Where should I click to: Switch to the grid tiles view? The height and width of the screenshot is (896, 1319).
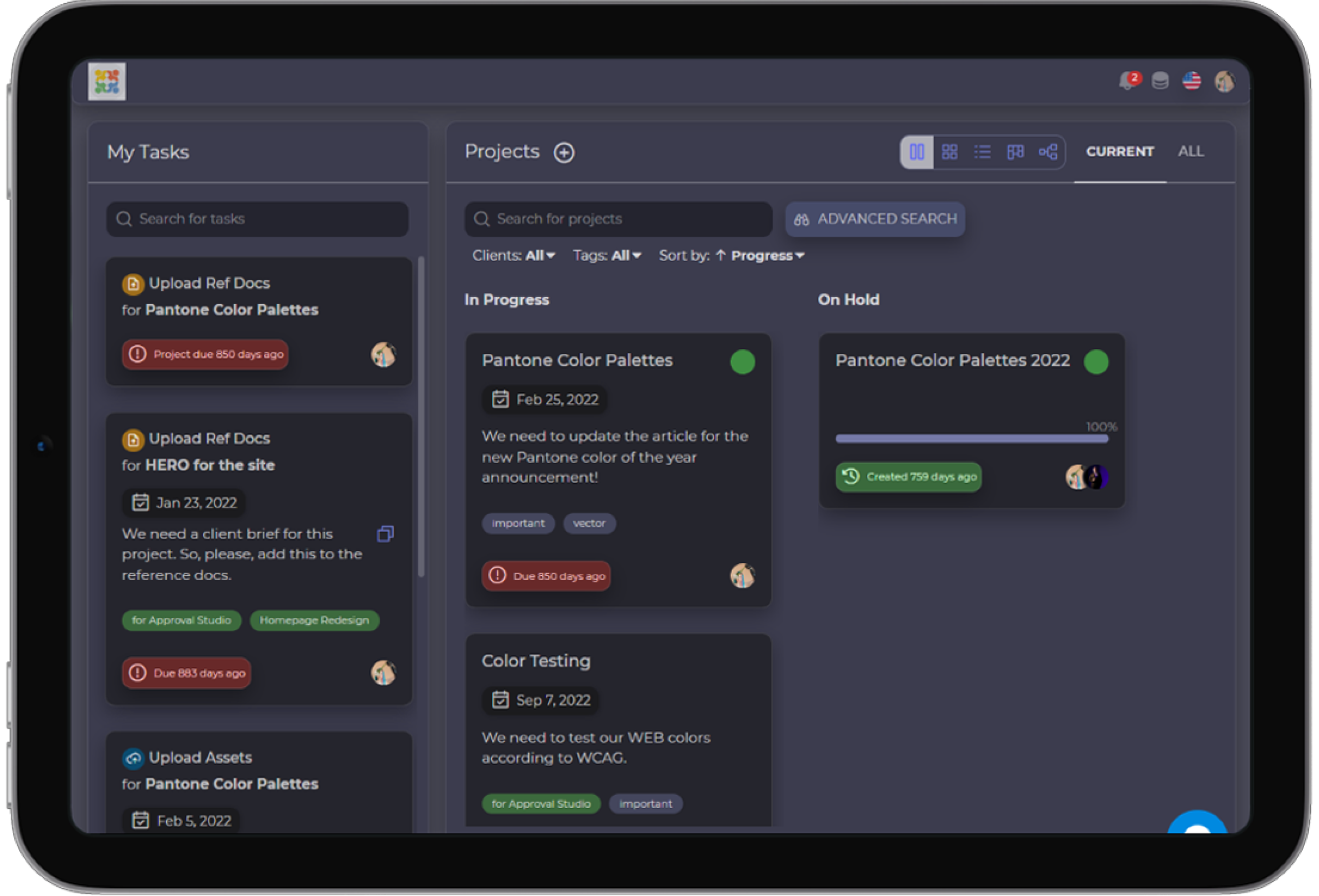point(949,152)
